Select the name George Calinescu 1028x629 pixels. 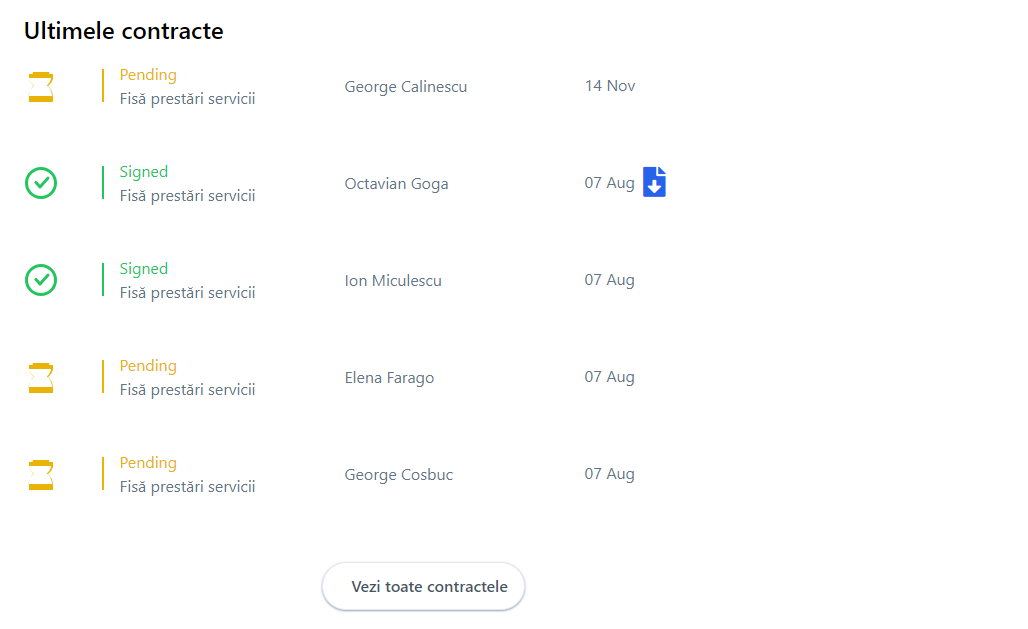point(405,87)
